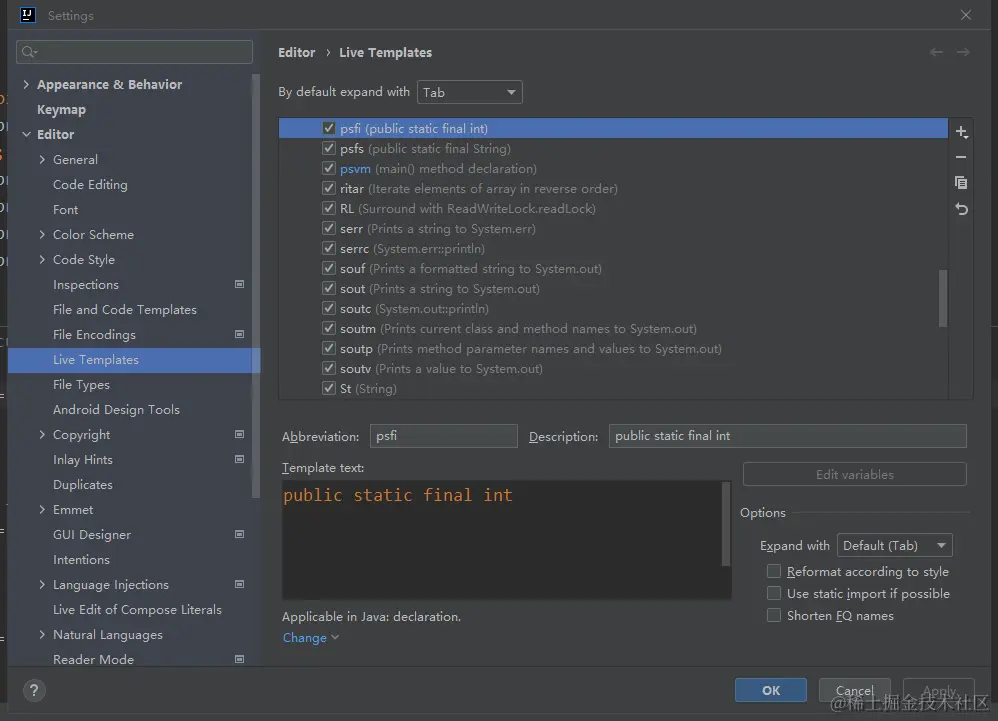Screen dimensions: 998x721
Task: Click the IntelliJ logo in title bar
Action: pos(27,15)
